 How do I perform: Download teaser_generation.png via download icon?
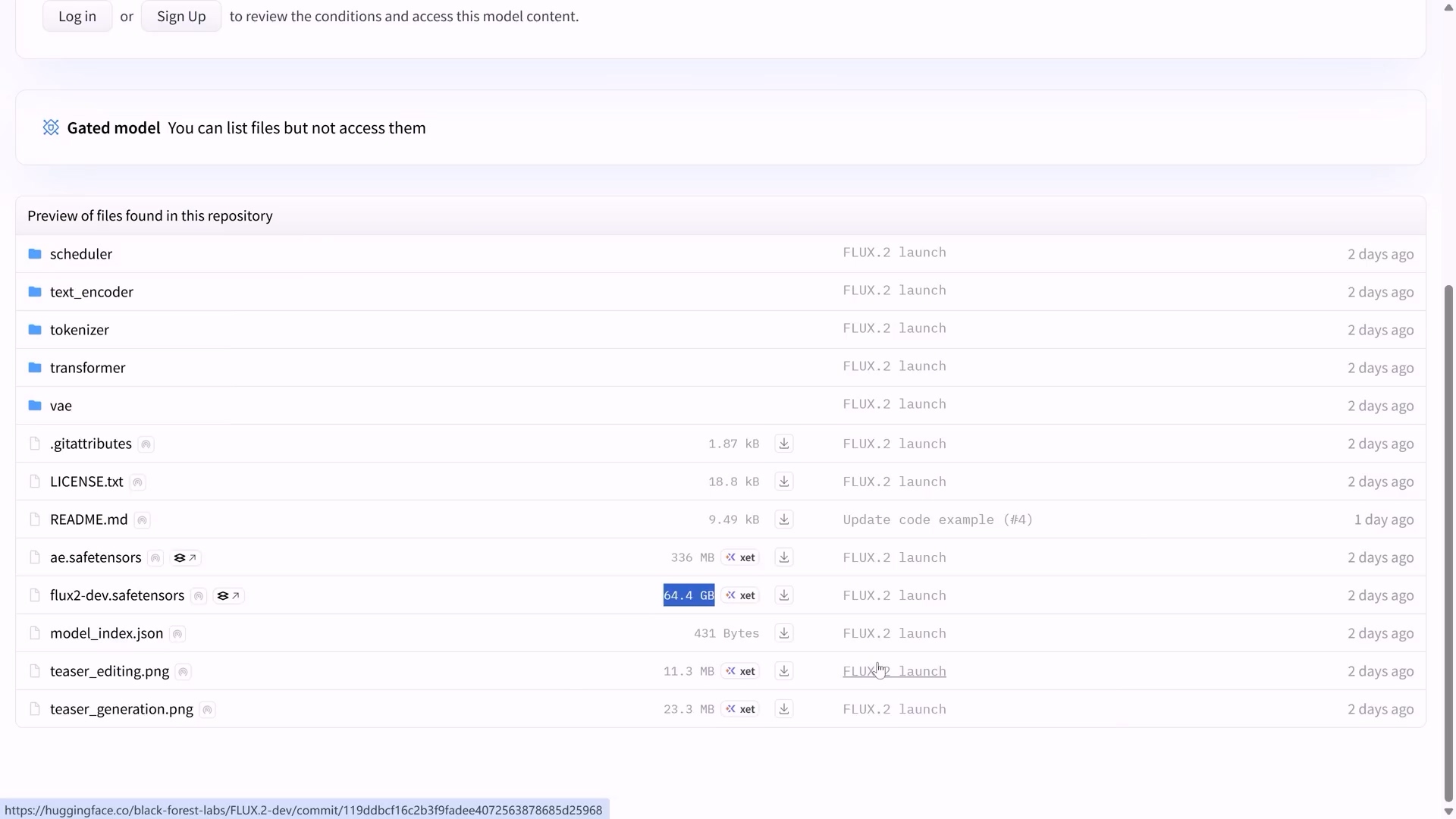tap(784, 709)
